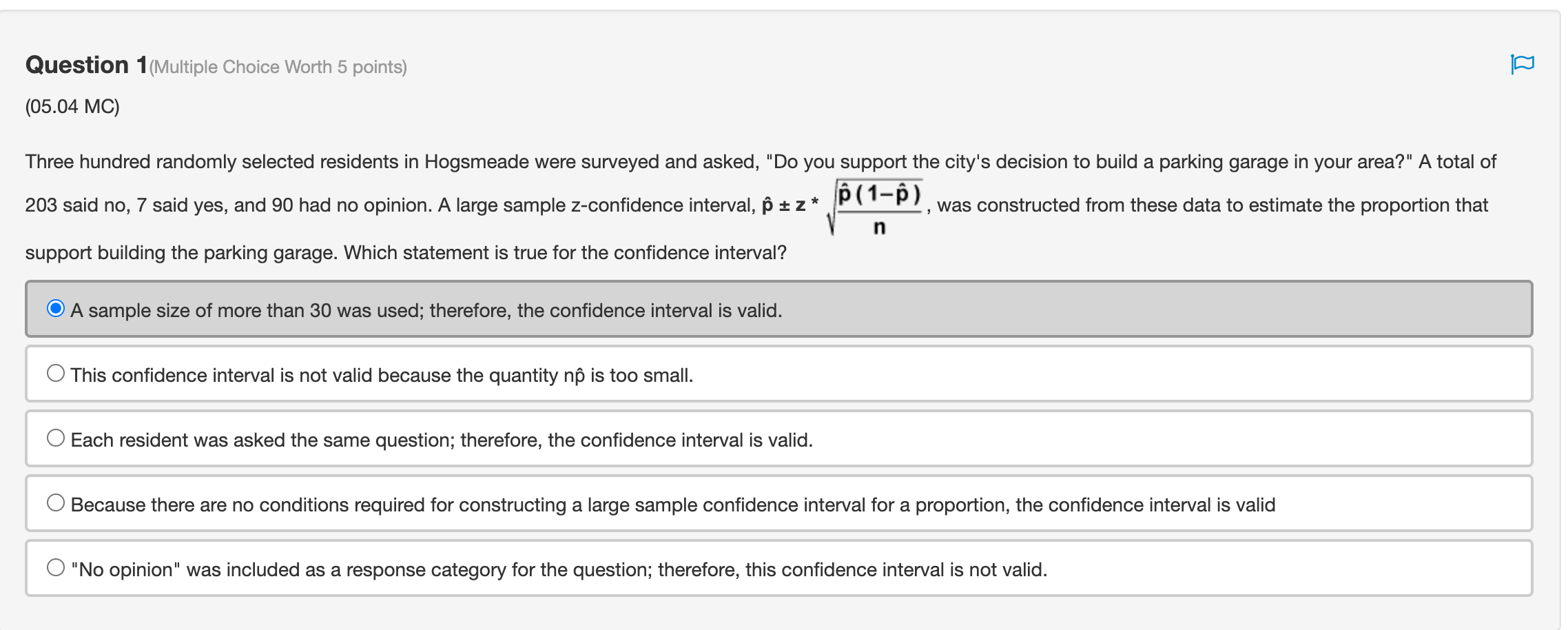Click the quoted 'Do you support the city's decision' text
1568x630 pixels.
[x=925, y=162]
